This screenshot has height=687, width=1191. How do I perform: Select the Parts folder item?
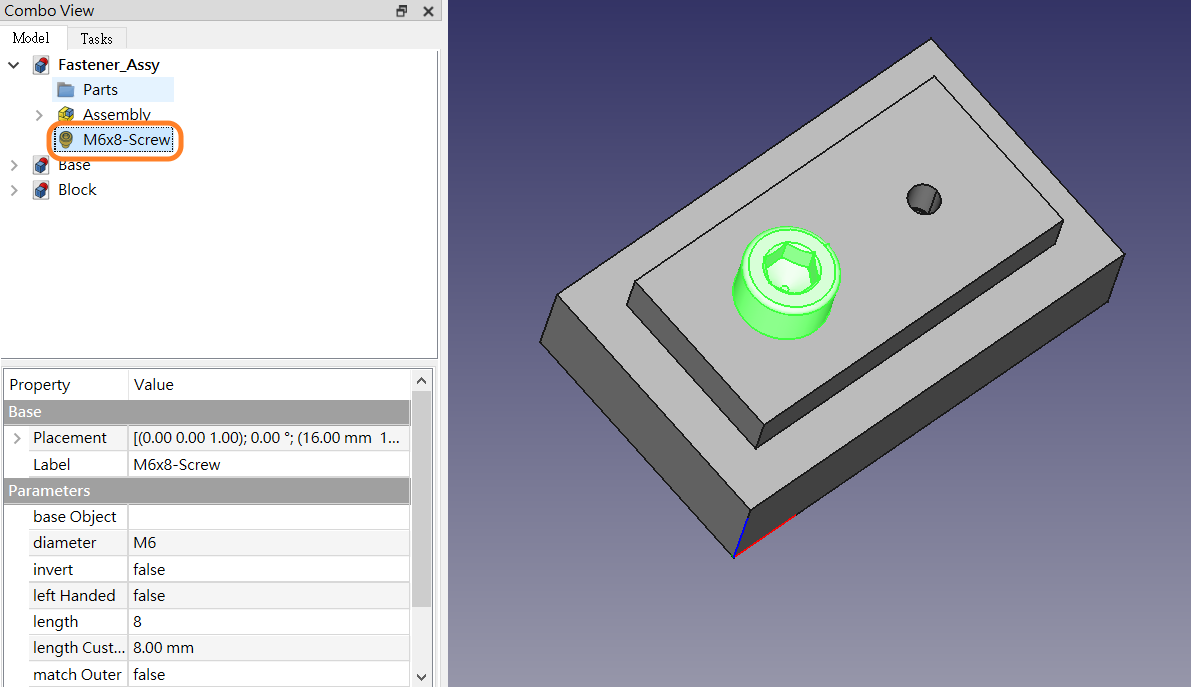pyautogui.click(x=100, y=90)
